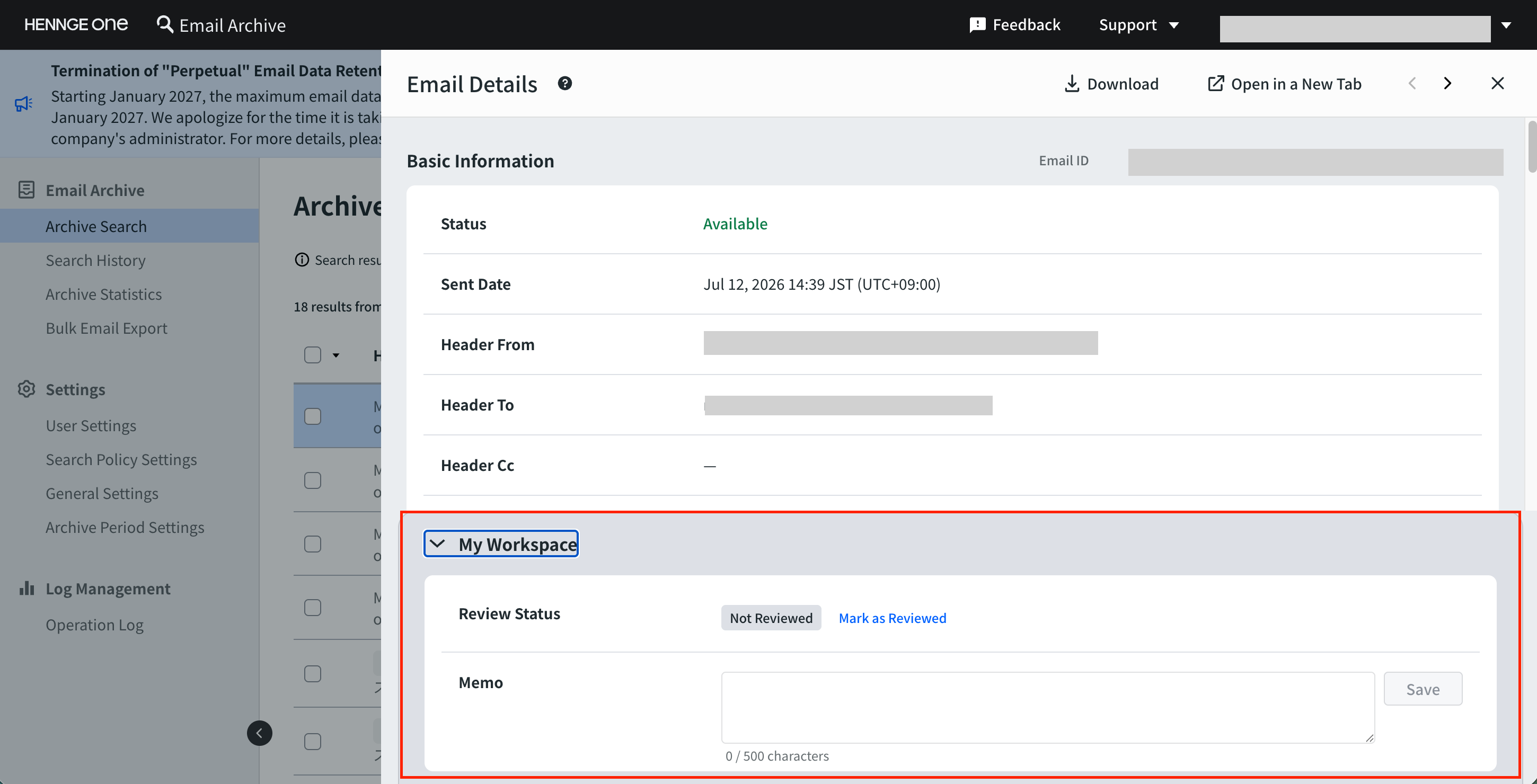This screenshot has width=1537, height=784.
Task: Check the second result row checkbox
Action: [313, 480]
